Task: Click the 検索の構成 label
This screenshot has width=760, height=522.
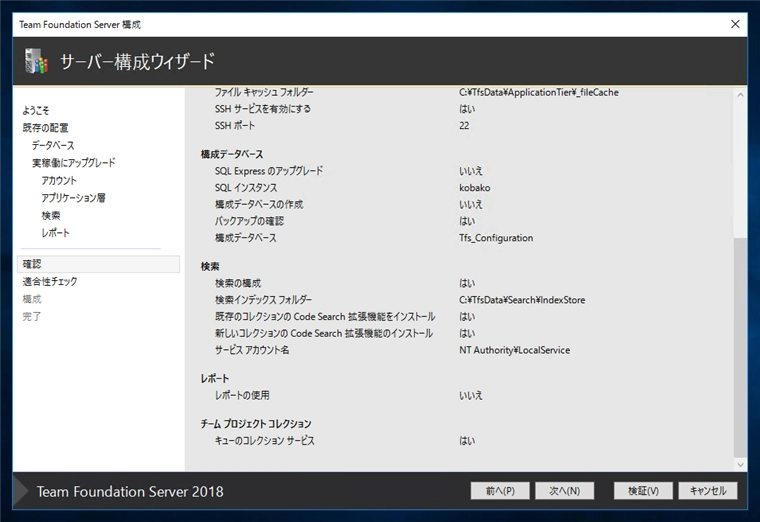Action: point(238,283)
